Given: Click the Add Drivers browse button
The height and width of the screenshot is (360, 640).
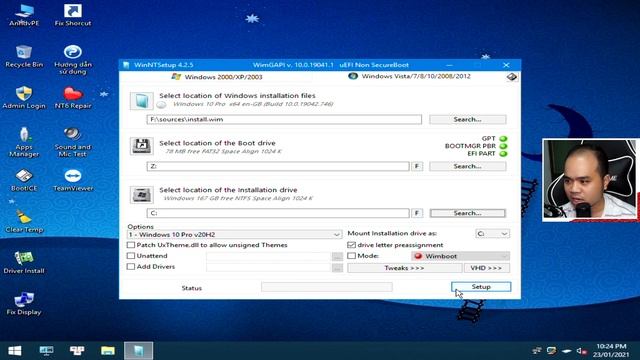Looking at the screenshot, I should [337, 268].
